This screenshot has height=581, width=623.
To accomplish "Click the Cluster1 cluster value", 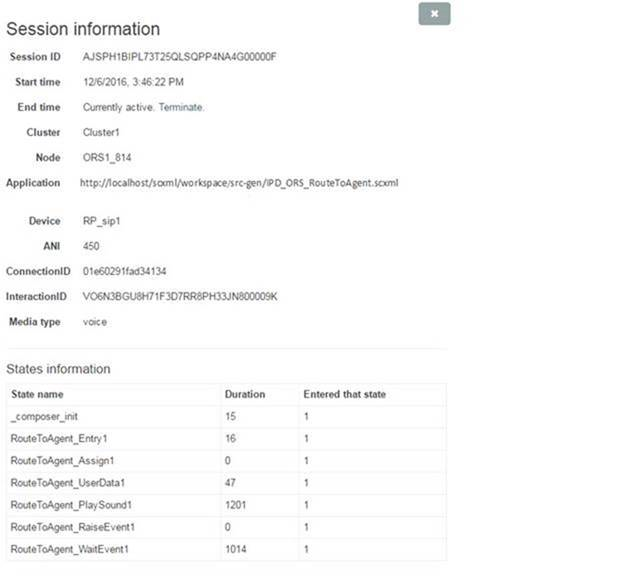I will pyautogui.click(x=101, y=132).
